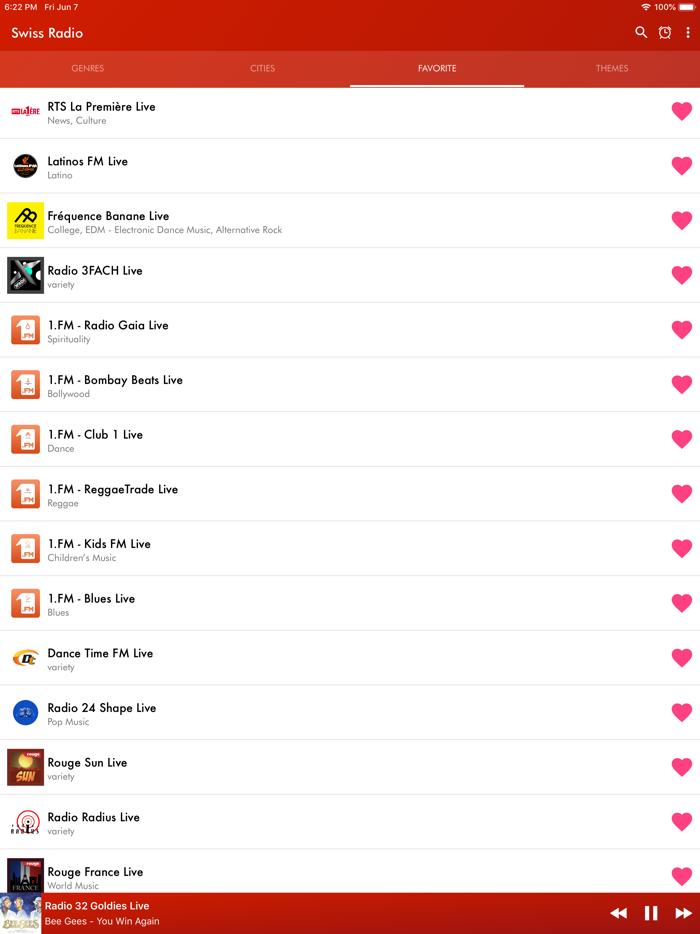Go to previous station with rewind
The image size is (700, 934).
[x=618, y=913]
